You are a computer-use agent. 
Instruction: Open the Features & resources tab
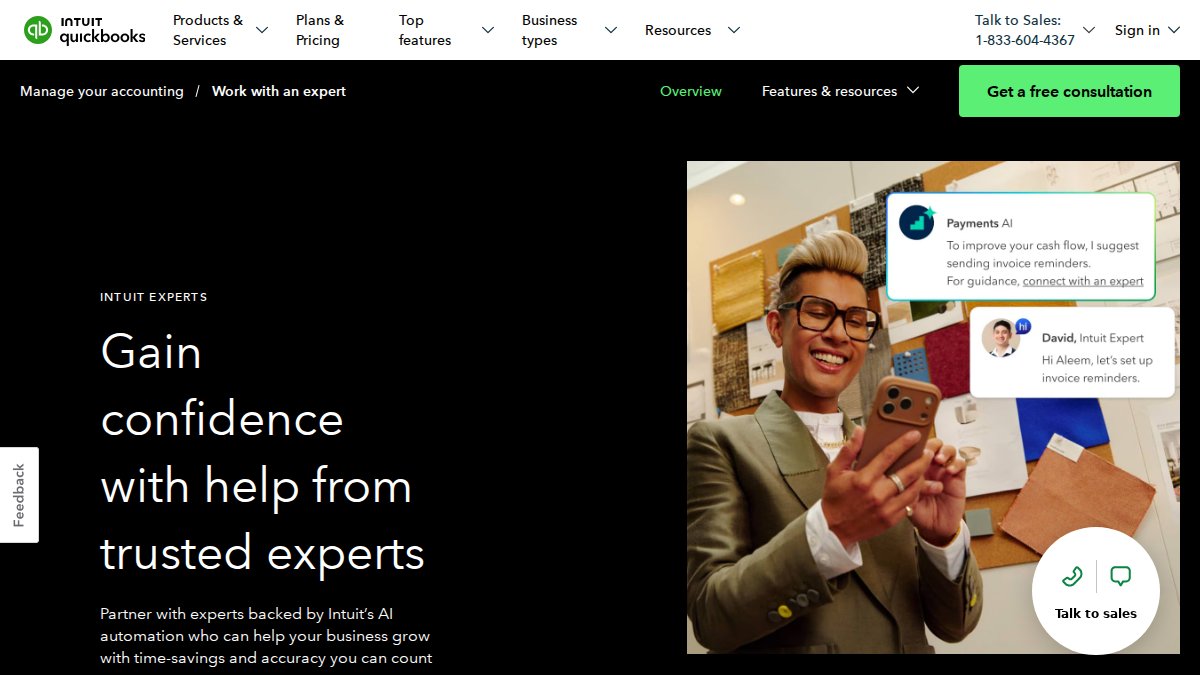tap(829, 91)
